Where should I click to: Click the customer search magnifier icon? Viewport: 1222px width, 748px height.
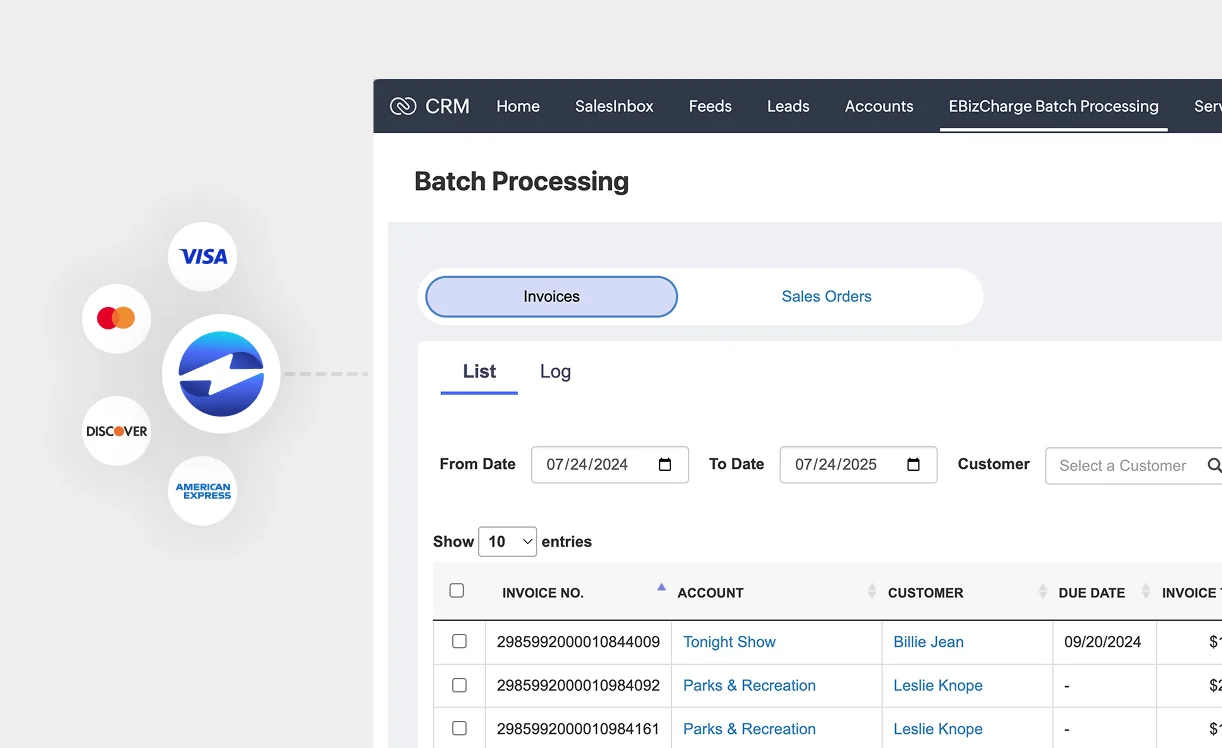pos(1214,465)
